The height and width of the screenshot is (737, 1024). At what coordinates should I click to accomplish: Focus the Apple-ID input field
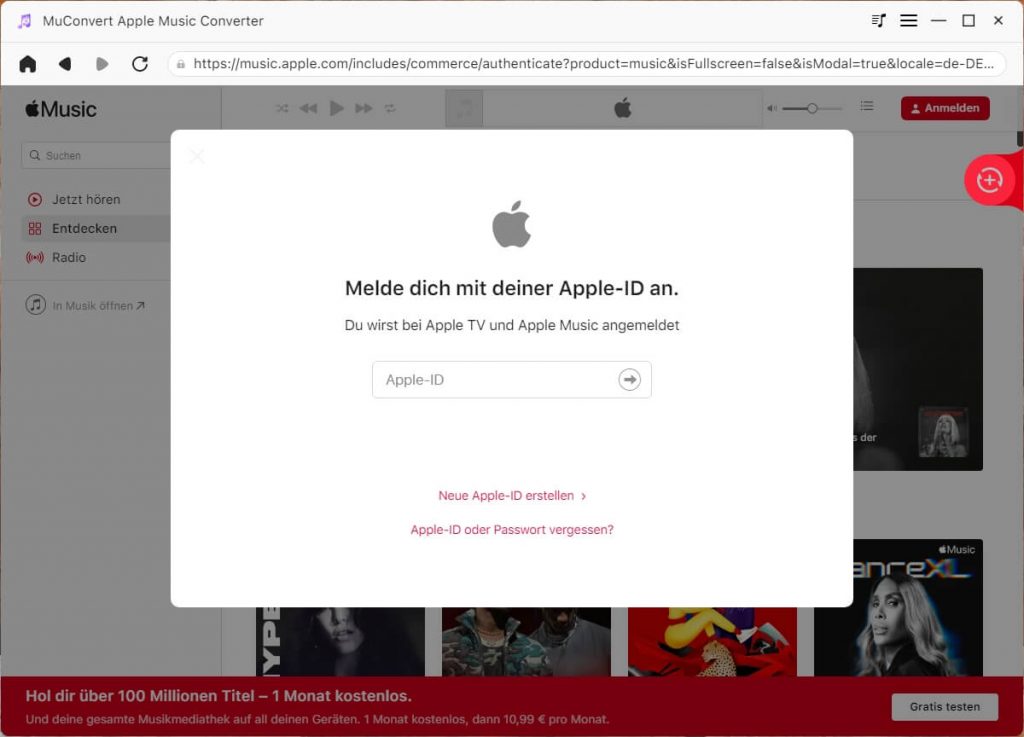pos(511,380)
